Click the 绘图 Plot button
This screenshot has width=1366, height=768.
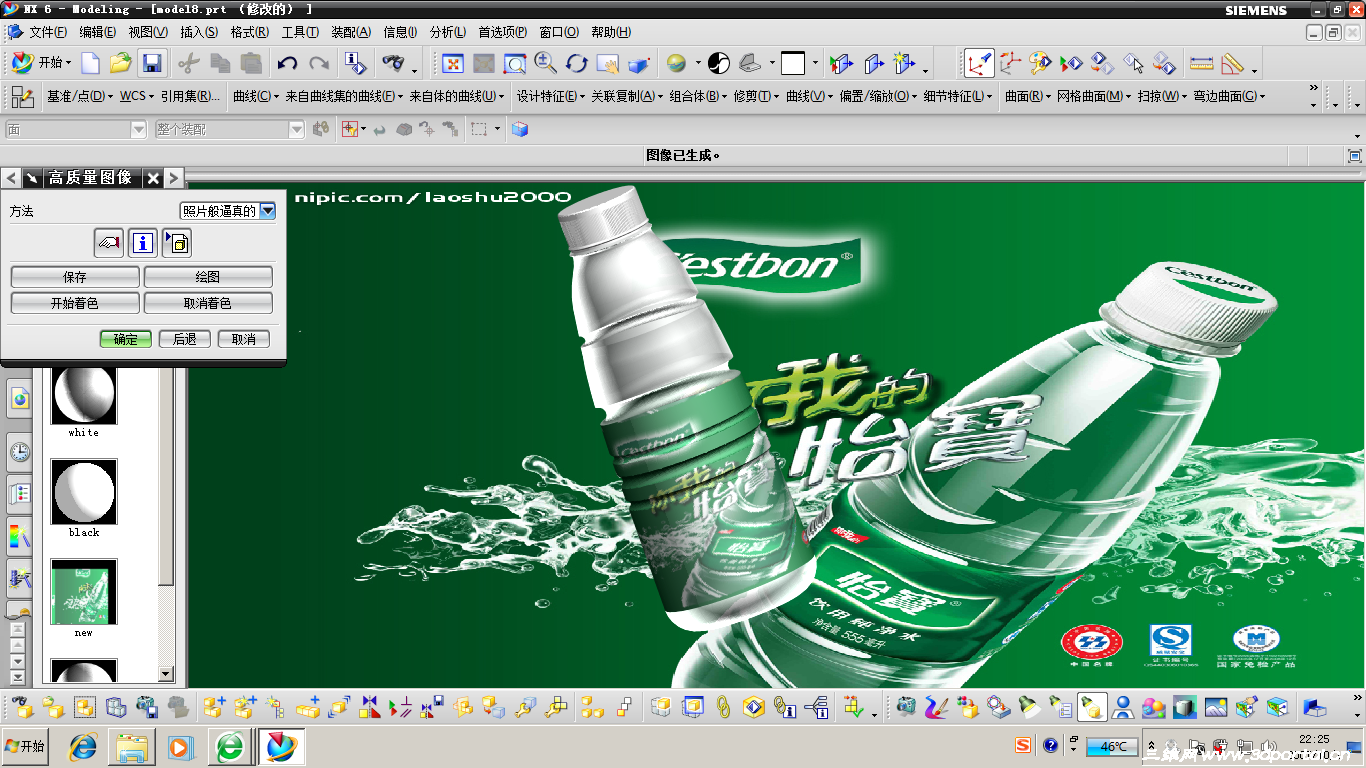pos(208,277)
